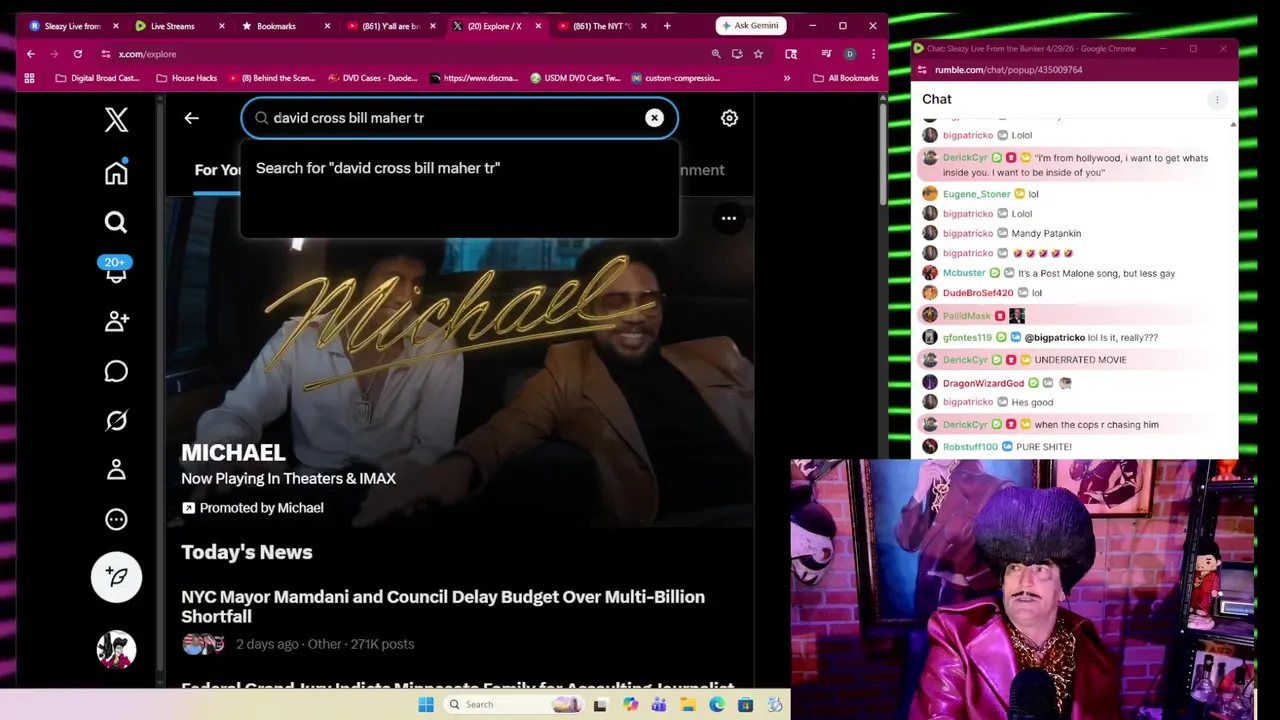Open Windows Start button
The width and height of the screenshot is (1280, 720).
pyautogui.click(x=426, y=705)
